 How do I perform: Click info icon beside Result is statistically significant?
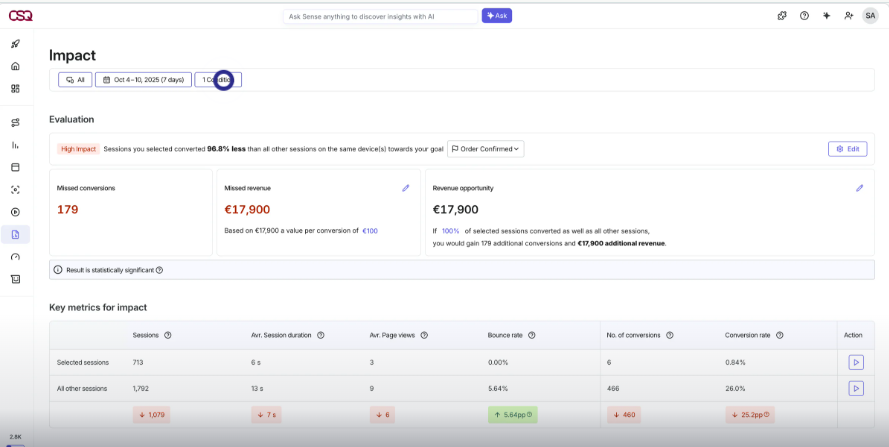point(58,270)
